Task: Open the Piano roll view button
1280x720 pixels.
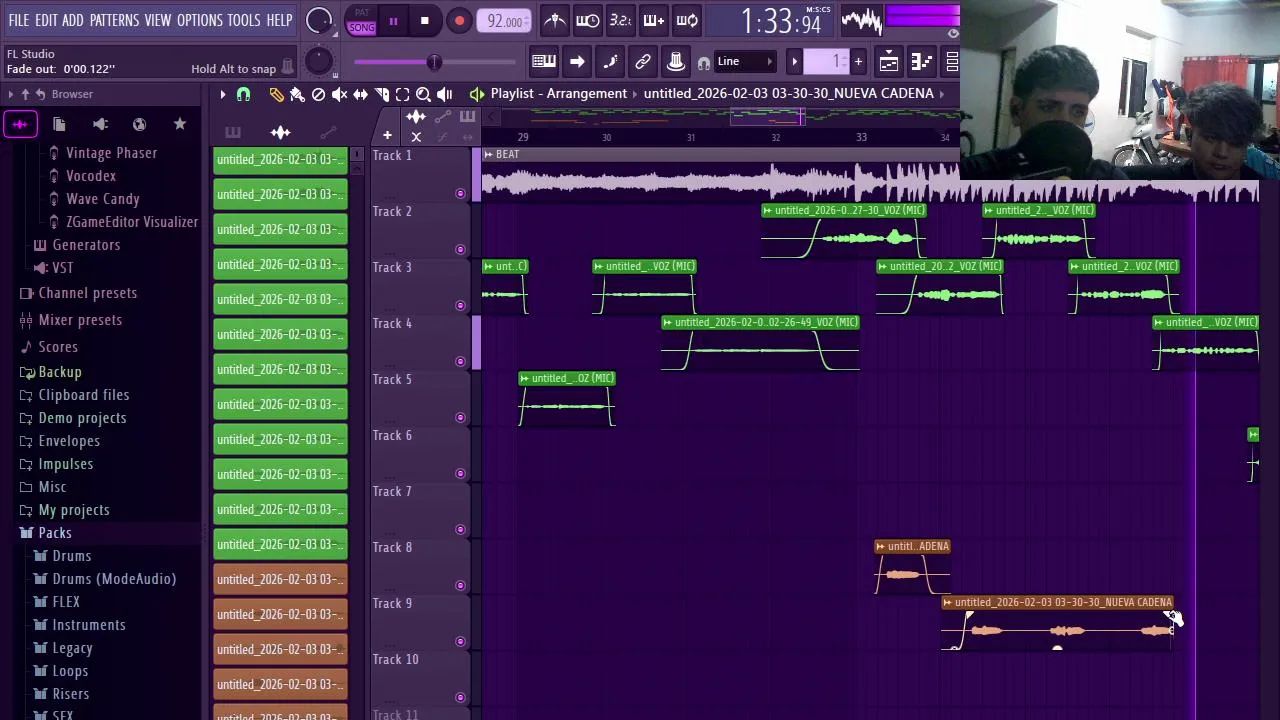Action: (x=921, y=62)
